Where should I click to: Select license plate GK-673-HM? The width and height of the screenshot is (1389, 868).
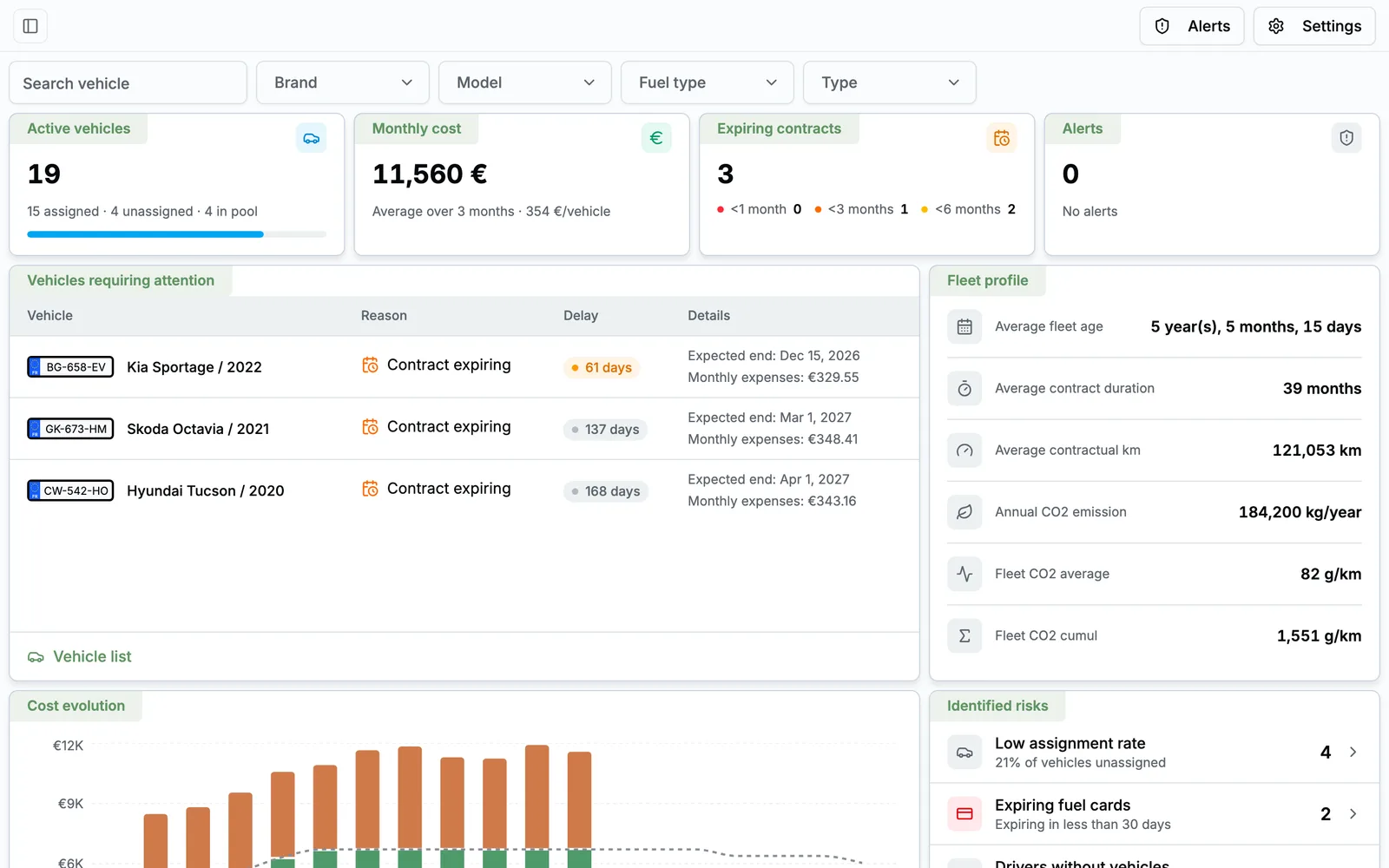[x=70, y=429]
